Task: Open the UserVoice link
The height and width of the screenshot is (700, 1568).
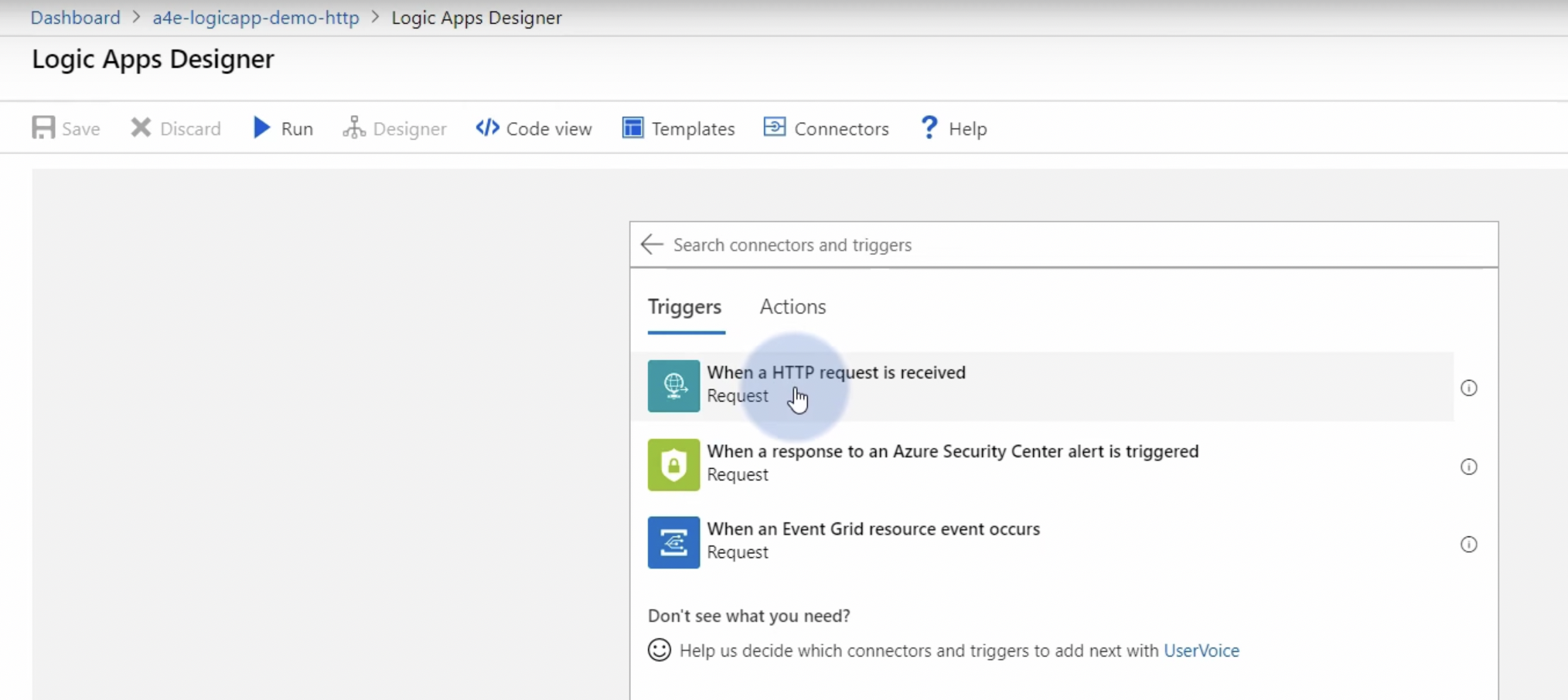Action: pyautogui.click(x=1202, y=651)
